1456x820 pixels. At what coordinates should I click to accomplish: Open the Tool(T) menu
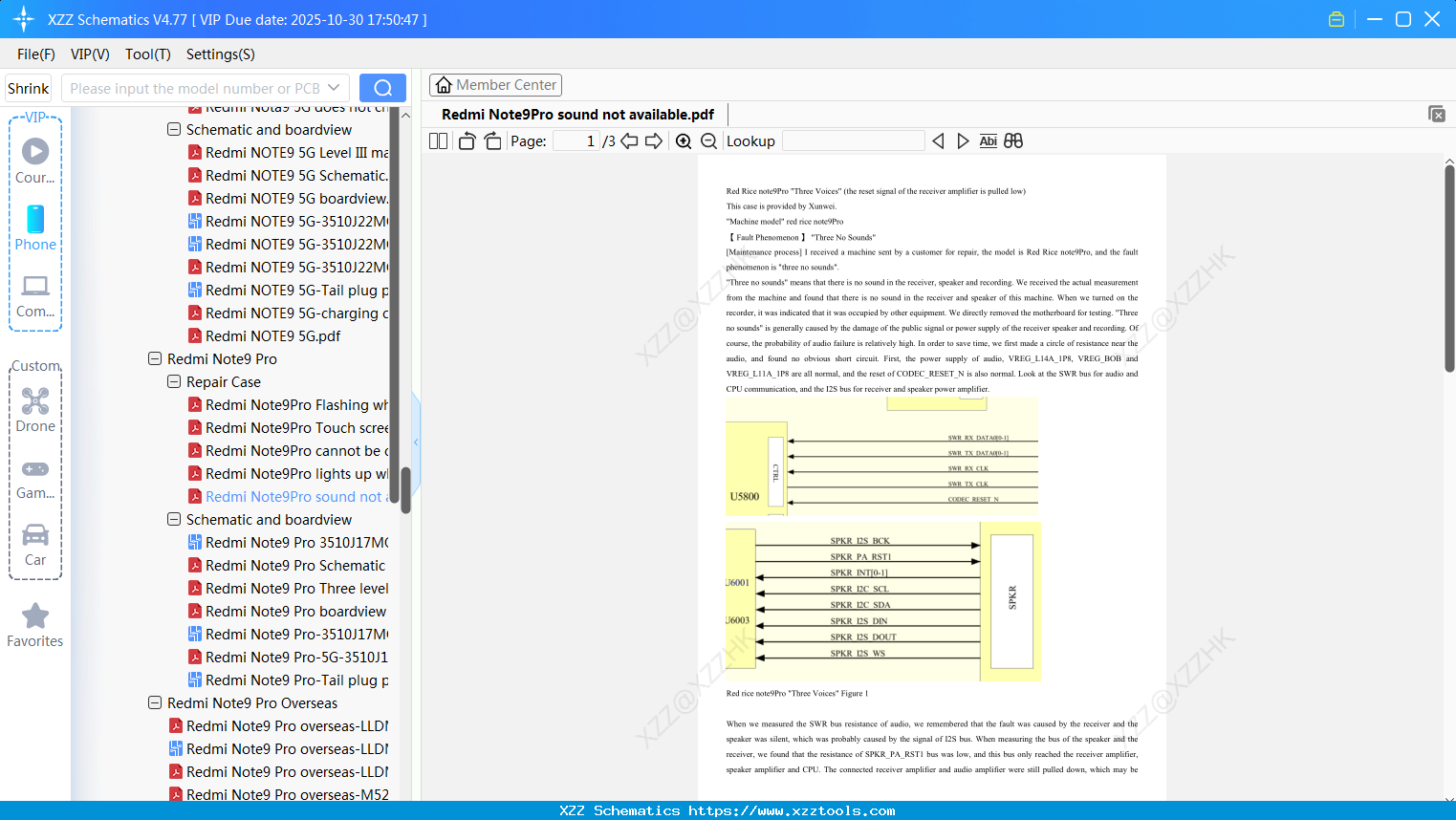(x=148, y=54)
